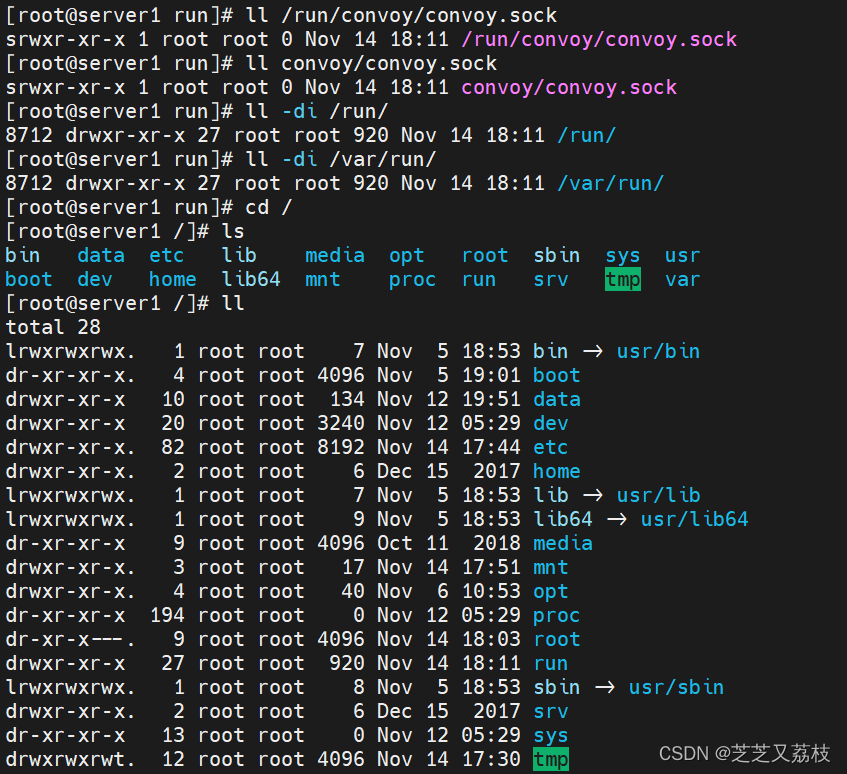Click 'sys' in the ll listing
Screen dimensions: 847x774
[551, 736]
